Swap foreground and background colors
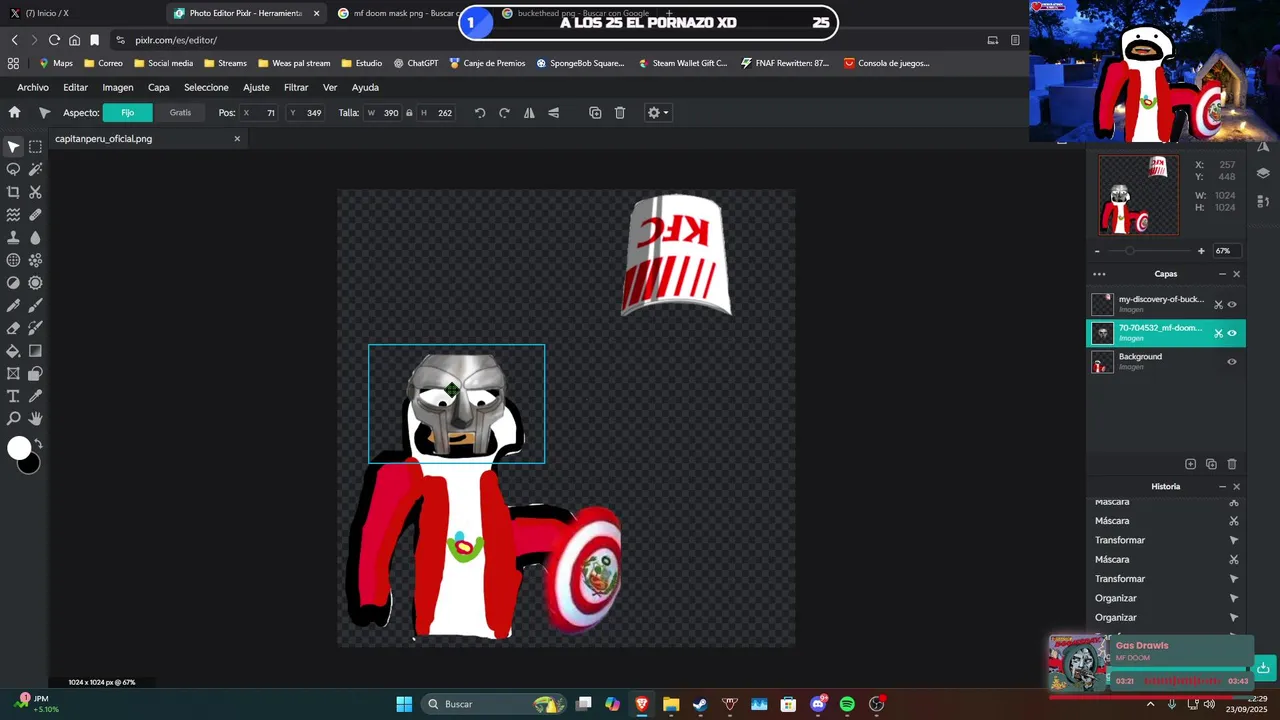This screenshot has width=1280, height=720. [39, 443]
